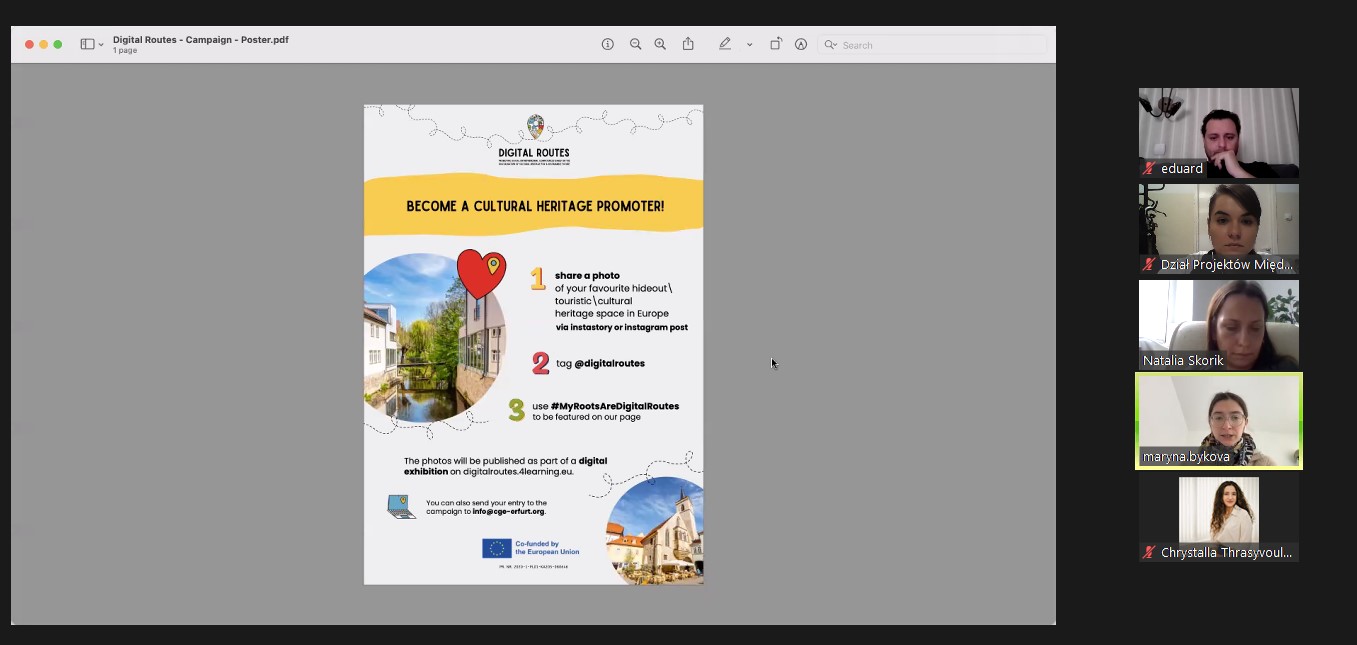Maximize the Preview window with green button
This screenshot has height=645, width=1357.
pyautogui.click(x=57, y=44)
